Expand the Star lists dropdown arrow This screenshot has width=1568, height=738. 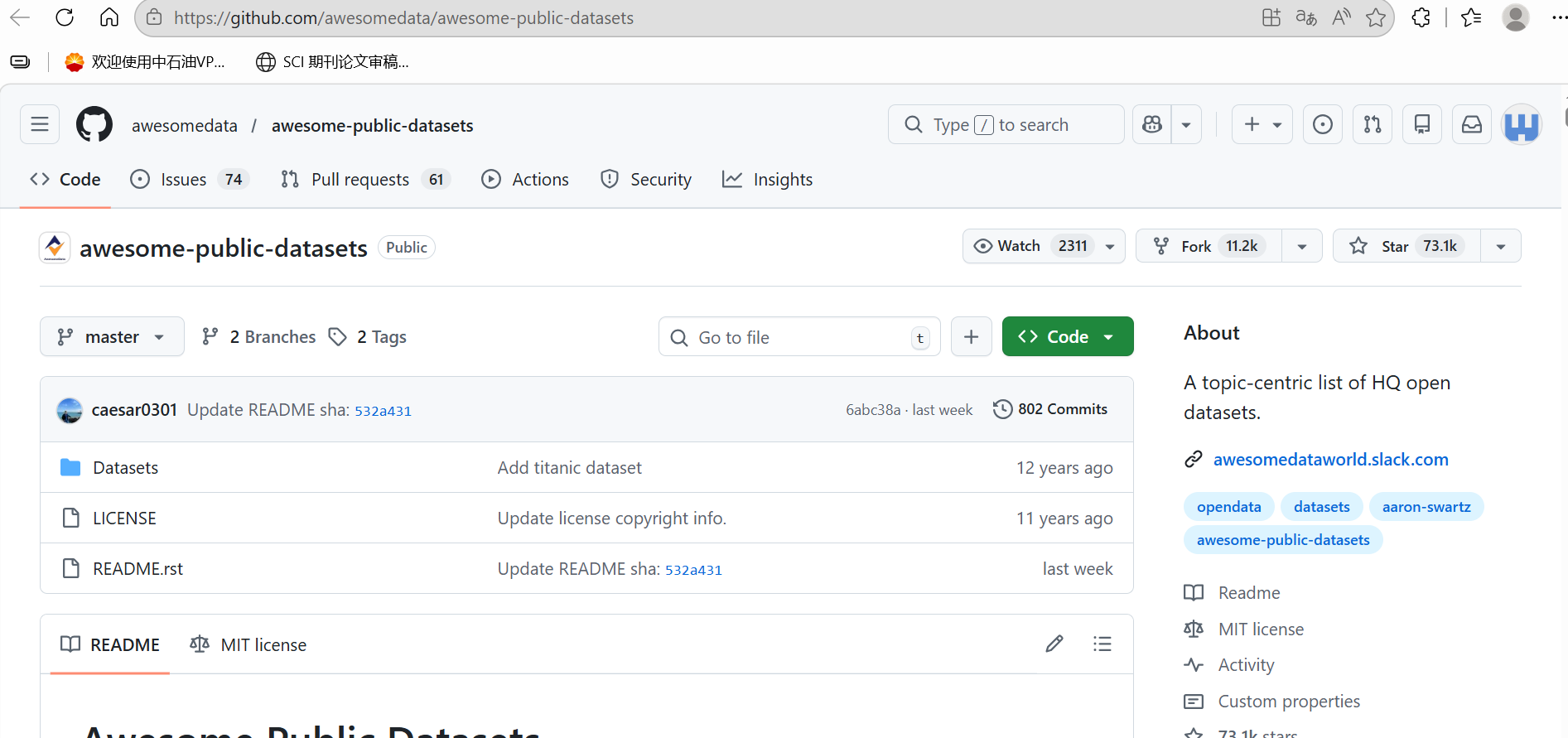pos(1501,246)
